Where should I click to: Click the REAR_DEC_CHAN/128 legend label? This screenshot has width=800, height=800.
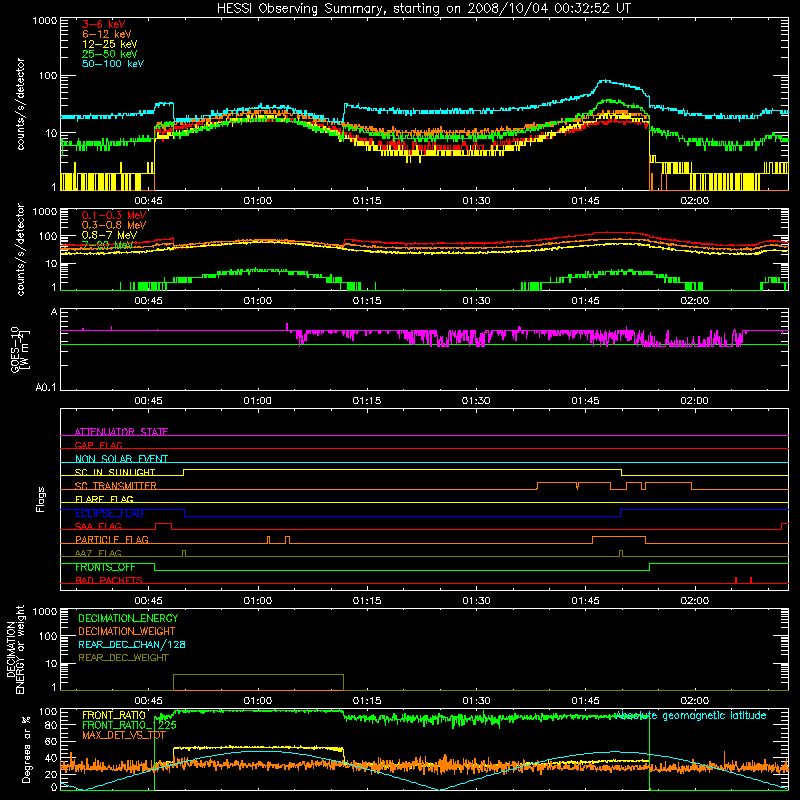click(x=132, y=644)
